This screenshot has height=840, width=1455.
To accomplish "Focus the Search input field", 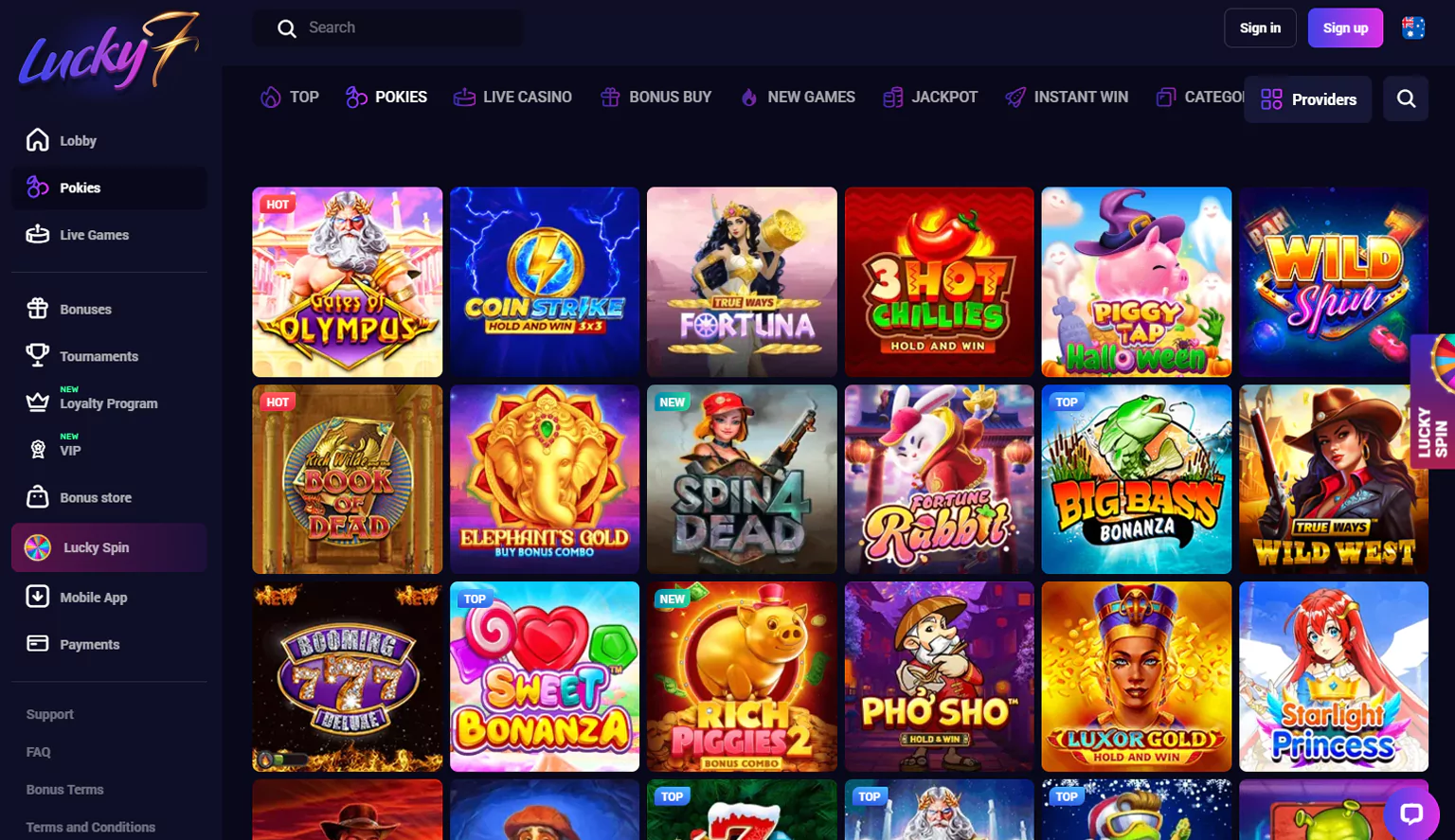I will click(x=387, y=27).
